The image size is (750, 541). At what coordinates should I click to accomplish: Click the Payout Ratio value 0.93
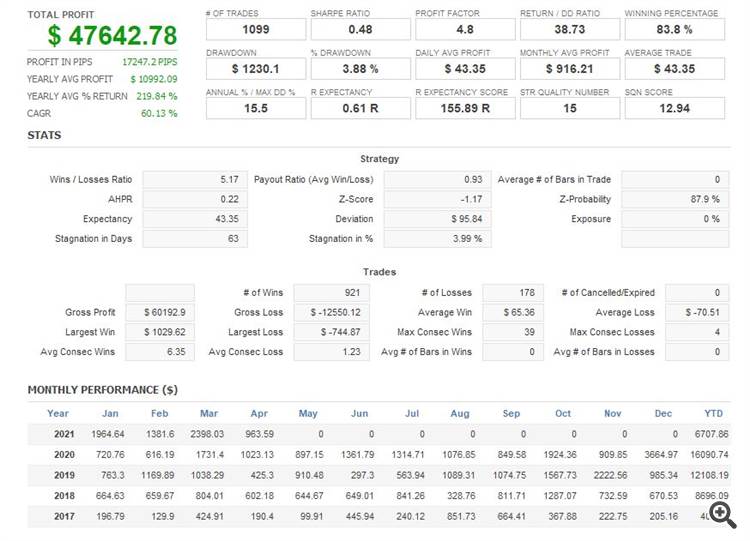pos(437,179)
